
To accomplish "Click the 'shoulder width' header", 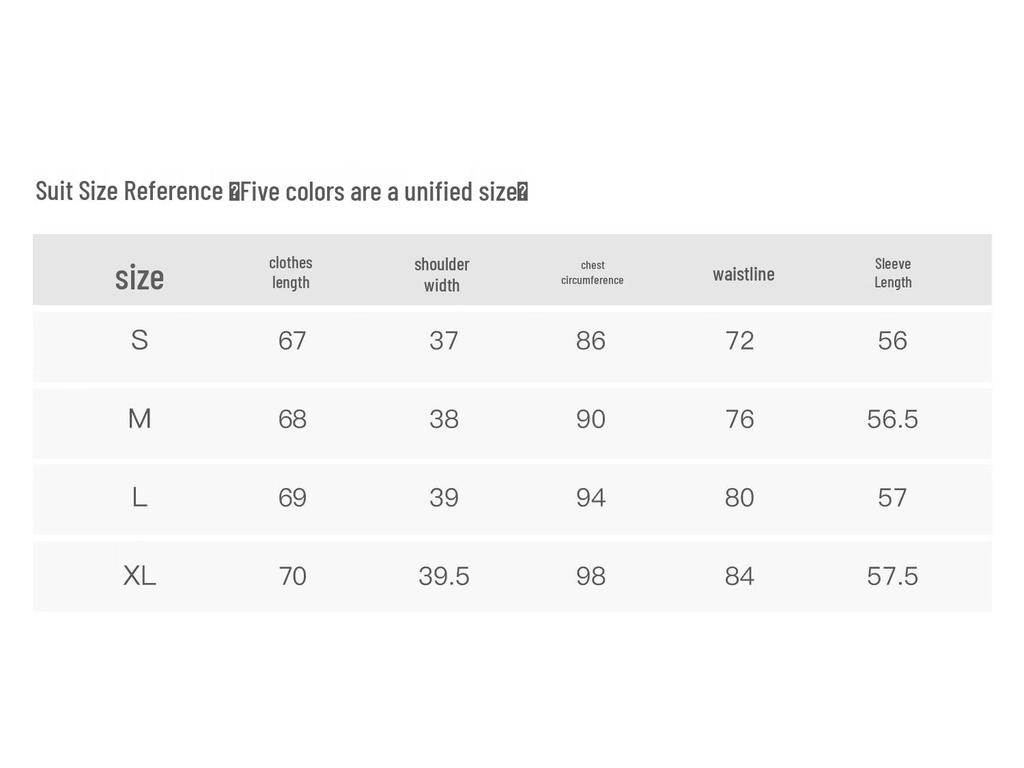I will click(x=441, y=274).
